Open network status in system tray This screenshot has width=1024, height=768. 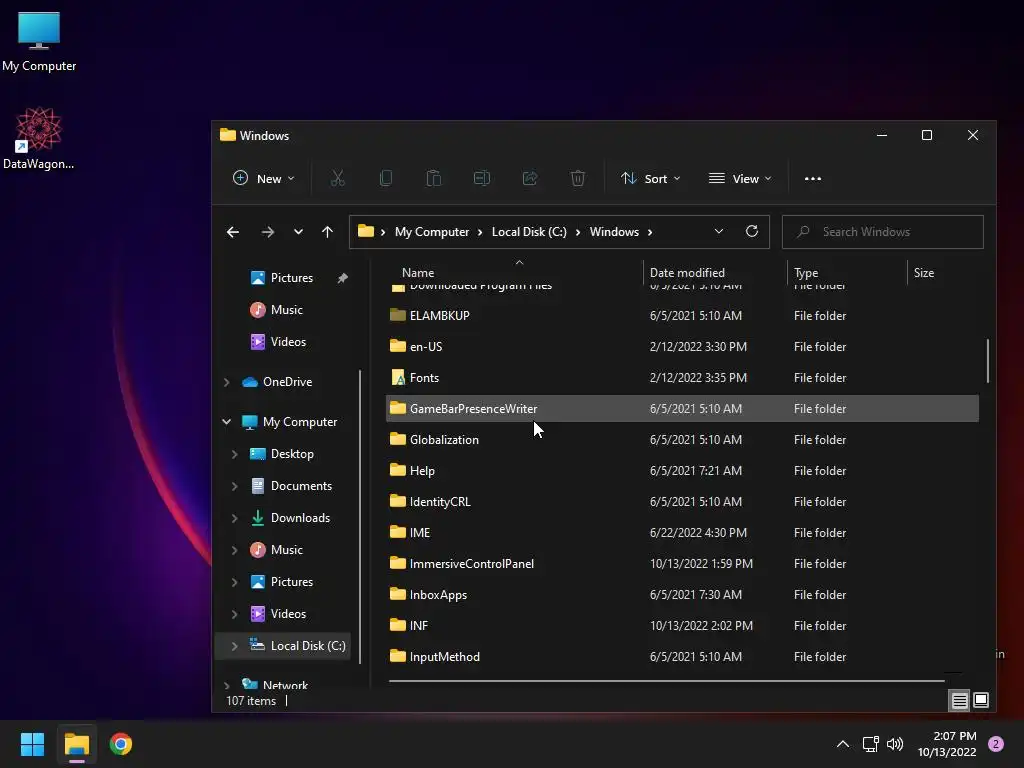coord(871,744)
